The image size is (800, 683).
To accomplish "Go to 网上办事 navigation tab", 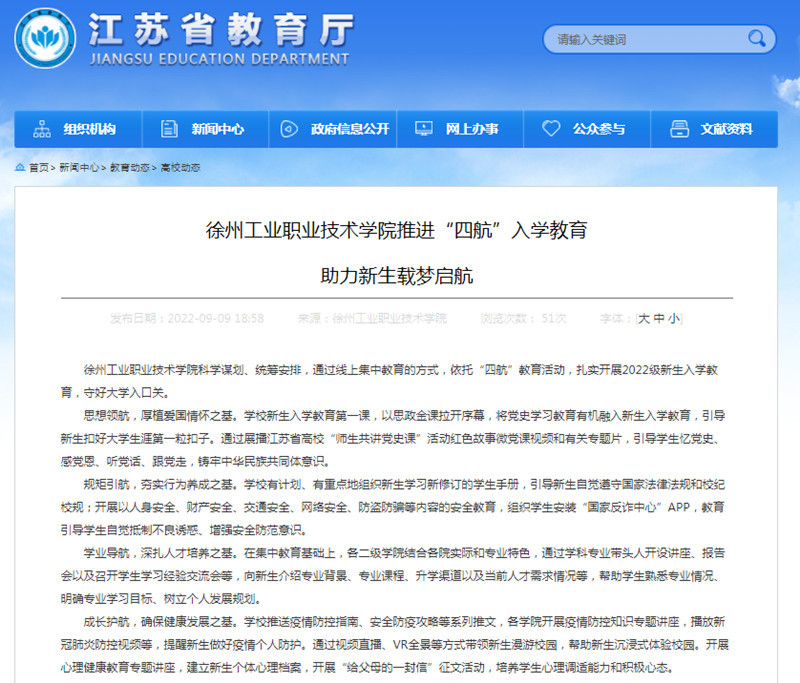I will (472, 129).
